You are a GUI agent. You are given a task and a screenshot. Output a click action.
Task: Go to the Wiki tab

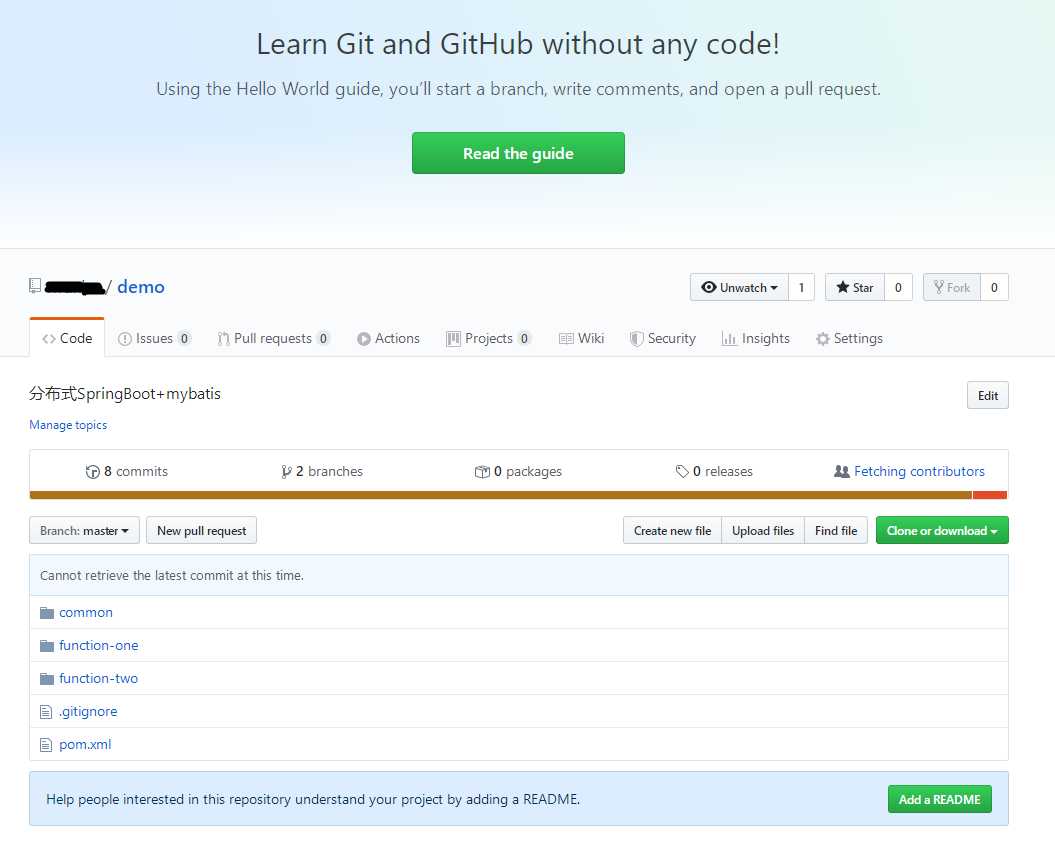coord(581,339)
